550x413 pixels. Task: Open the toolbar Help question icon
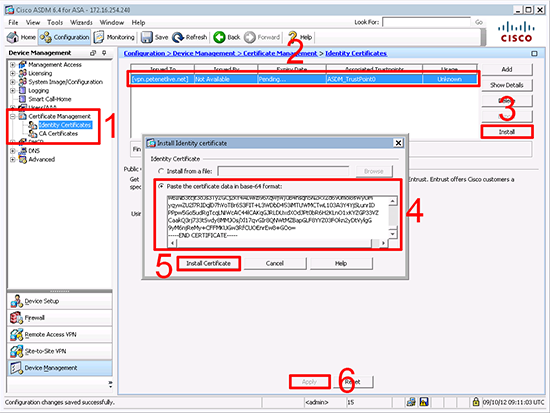click(292, 37)
